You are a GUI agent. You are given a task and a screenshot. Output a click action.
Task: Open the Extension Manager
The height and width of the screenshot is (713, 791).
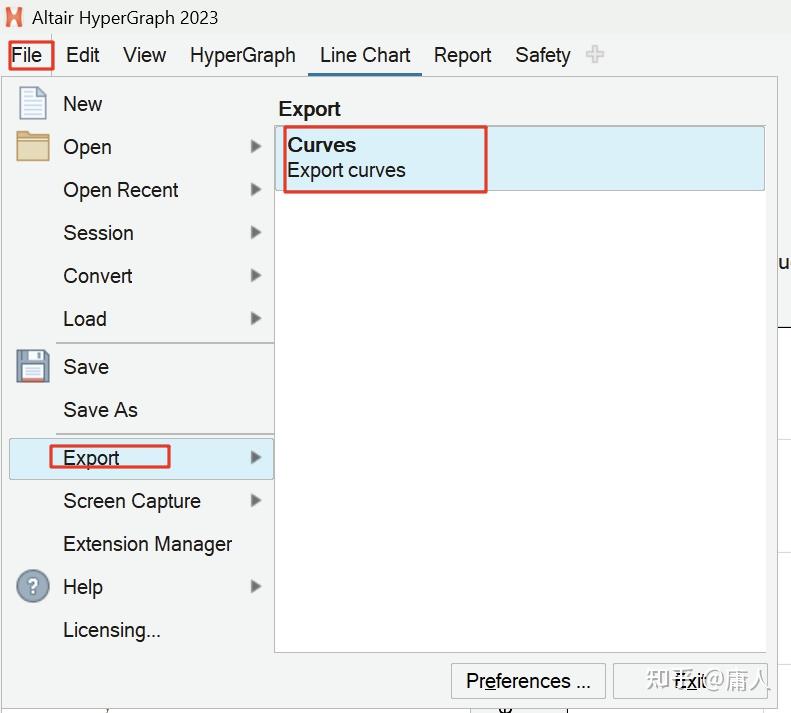pyautogui.click(x=147, y=544)
